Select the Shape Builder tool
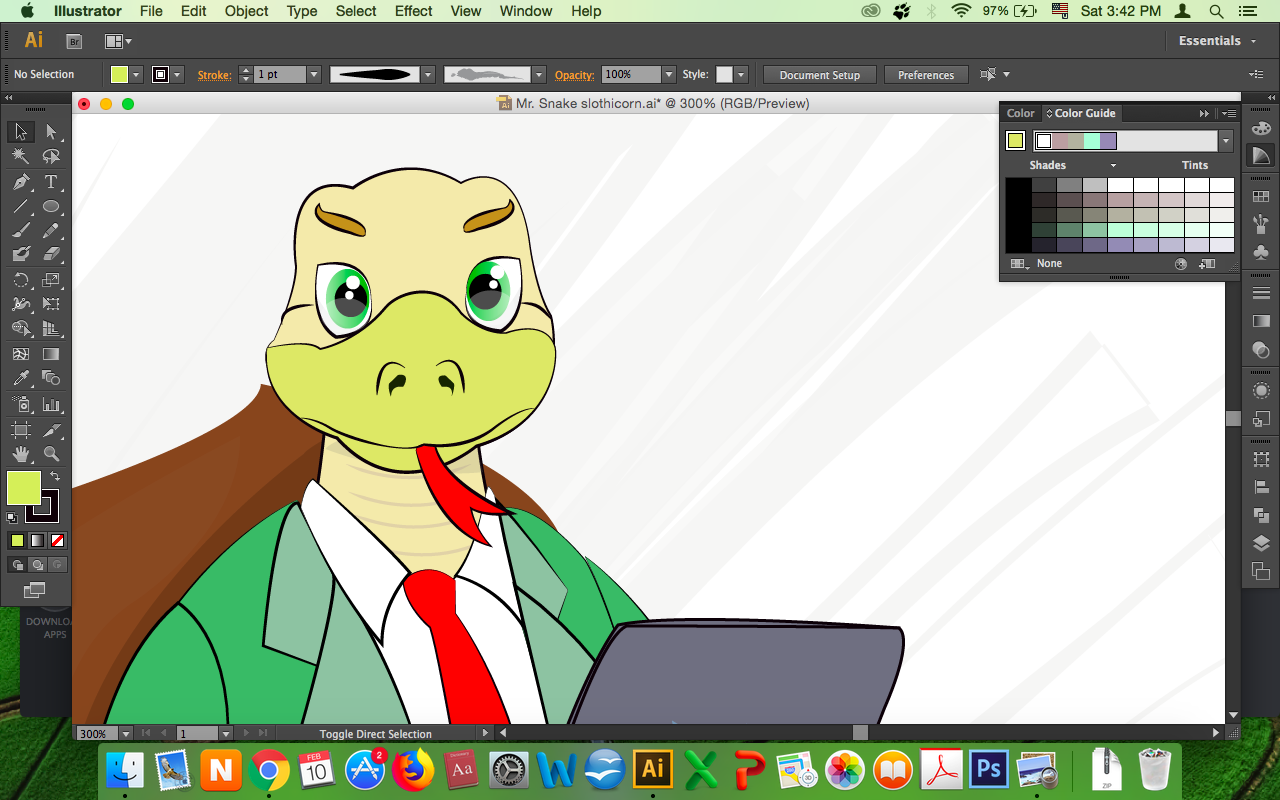 point(20,329)
